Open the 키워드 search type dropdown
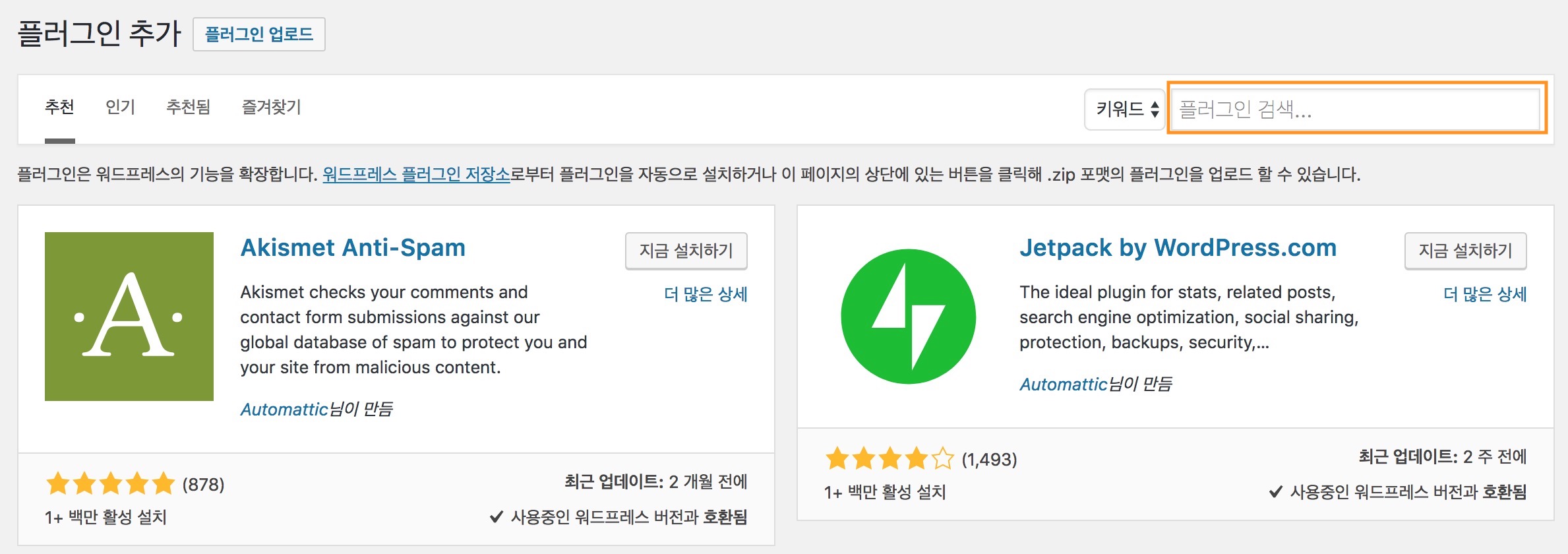 point(1125,109)
